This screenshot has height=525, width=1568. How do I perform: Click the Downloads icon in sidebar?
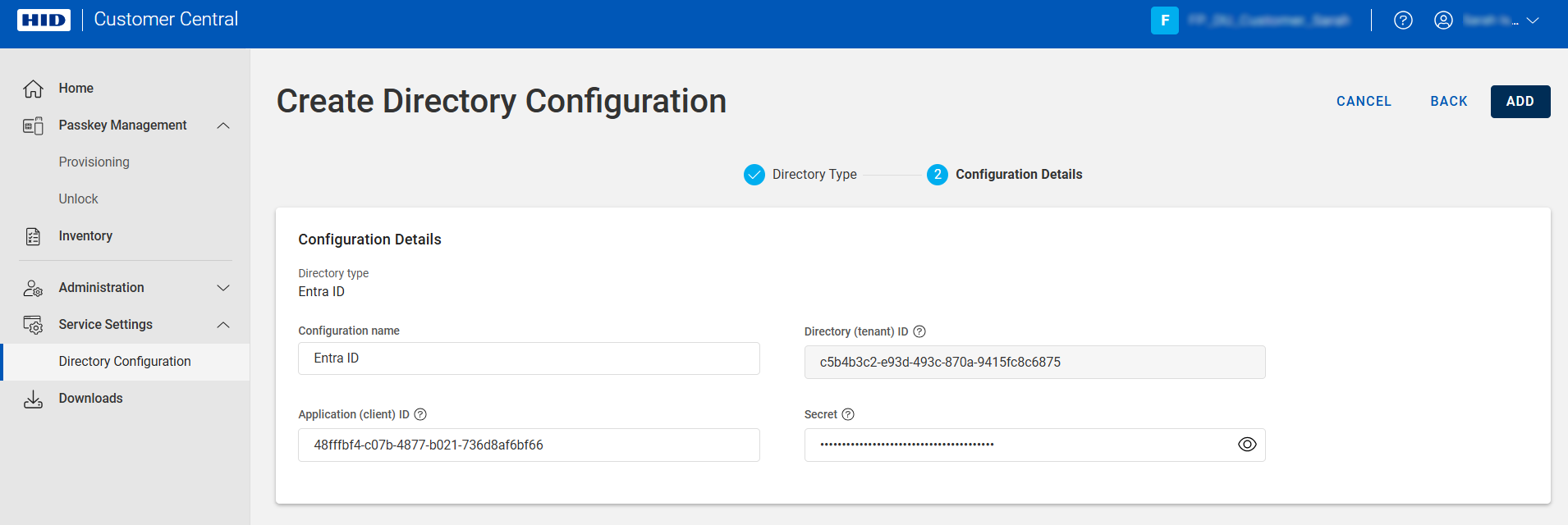click(x=33, y=399)
